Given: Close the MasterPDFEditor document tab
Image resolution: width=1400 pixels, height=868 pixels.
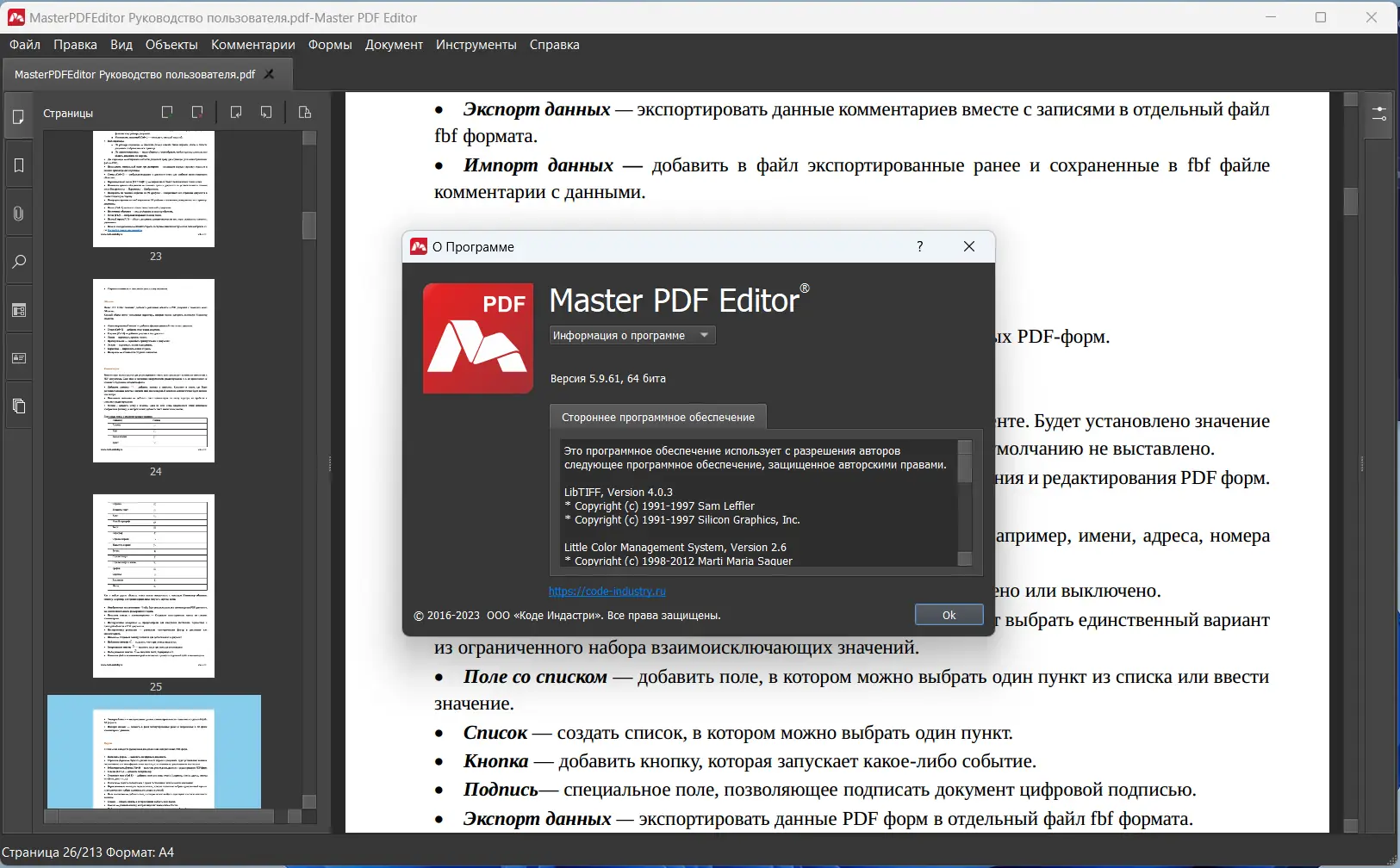Looking at the screenshot, I should pos(269,74).
